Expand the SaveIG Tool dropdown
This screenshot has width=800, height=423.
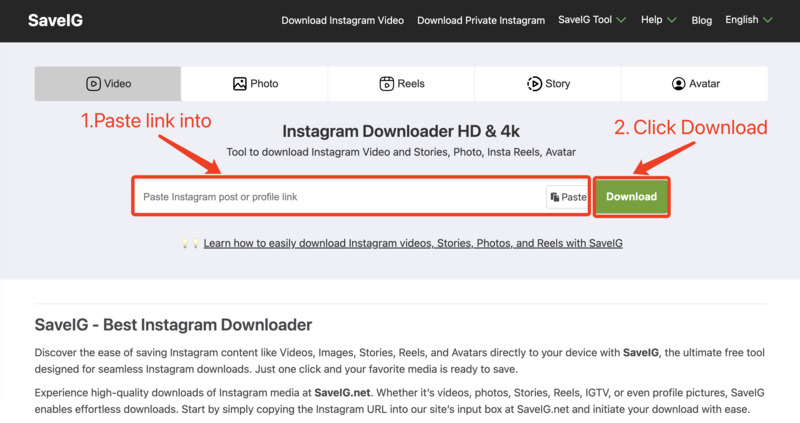pyautogui.click(x=592, y=20)
